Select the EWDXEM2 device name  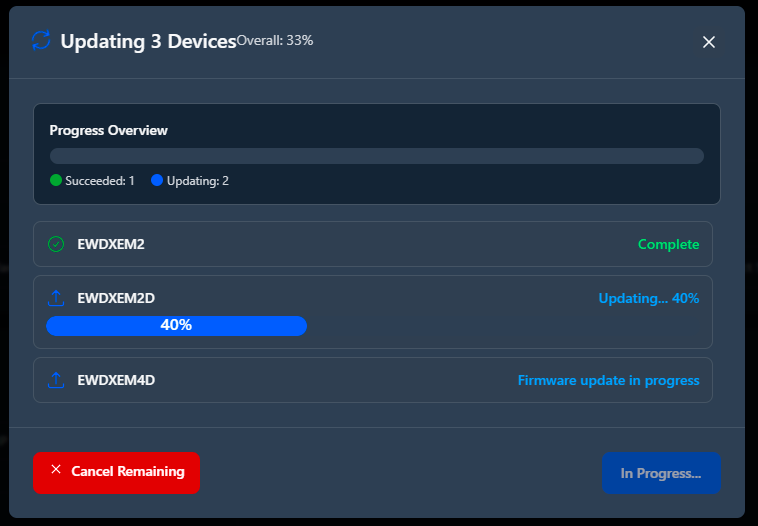point(111,244)
